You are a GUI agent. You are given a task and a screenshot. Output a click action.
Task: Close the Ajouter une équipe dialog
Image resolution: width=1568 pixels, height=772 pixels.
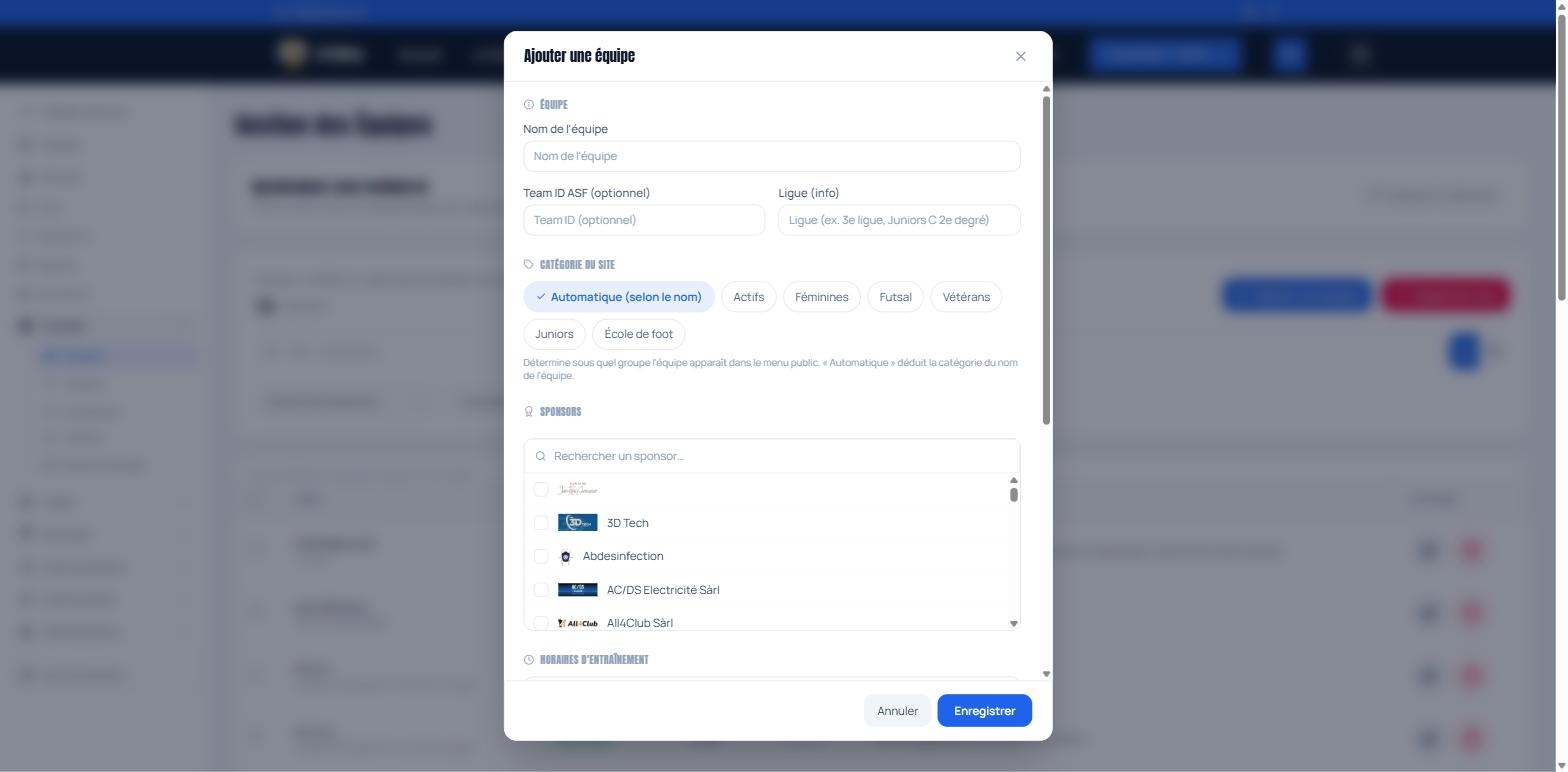(1020, 56)
